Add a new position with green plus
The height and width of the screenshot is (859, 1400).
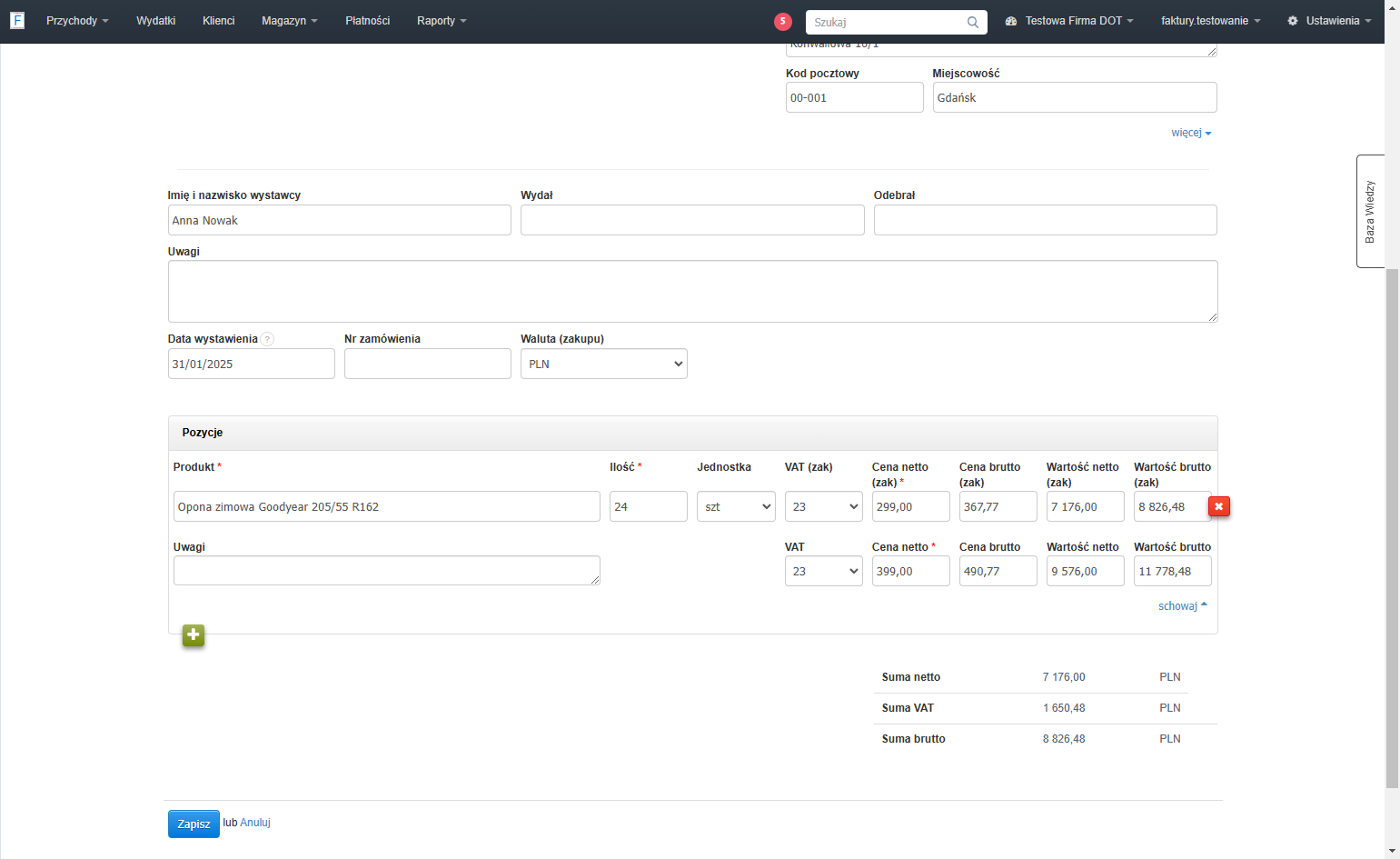point(194,635)
